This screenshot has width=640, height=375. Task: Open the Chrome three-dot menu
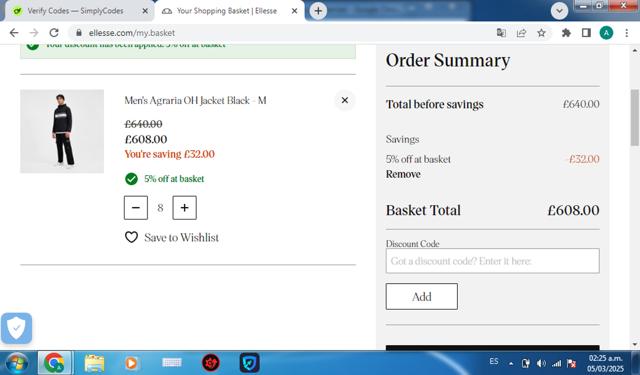[627, 33]
